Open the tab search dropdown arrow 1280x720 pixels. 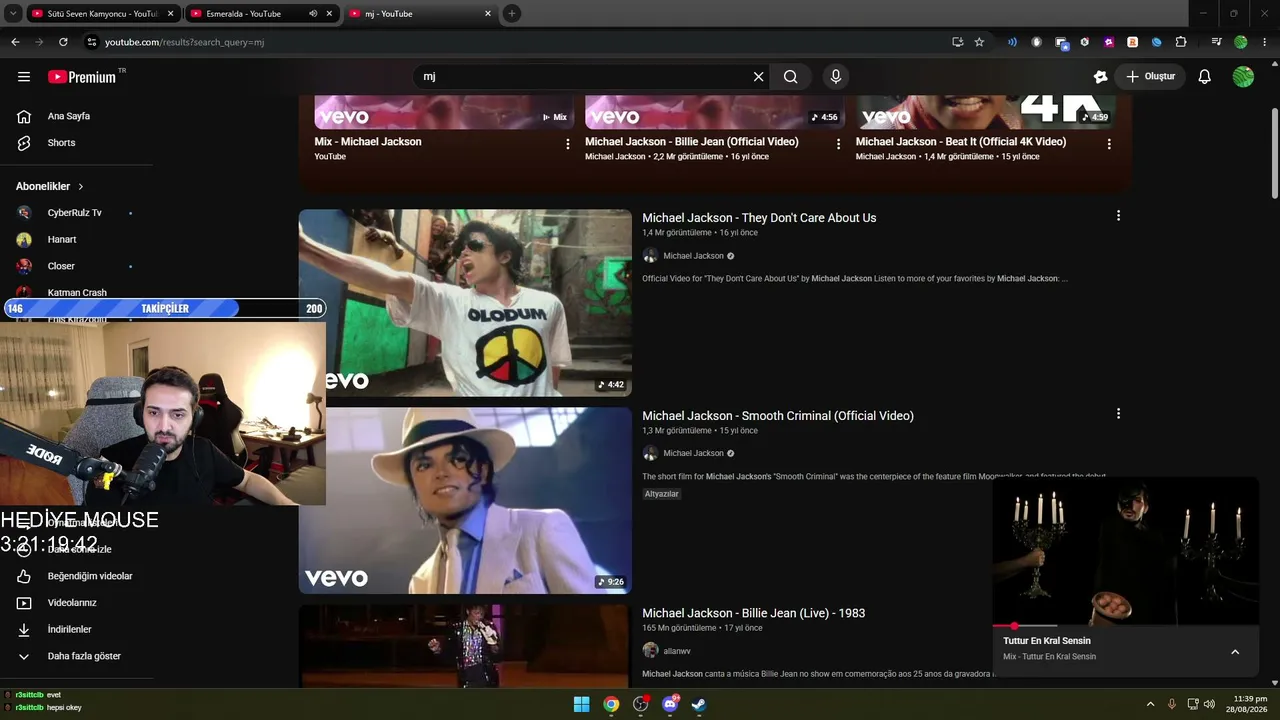tap(13, 14)
